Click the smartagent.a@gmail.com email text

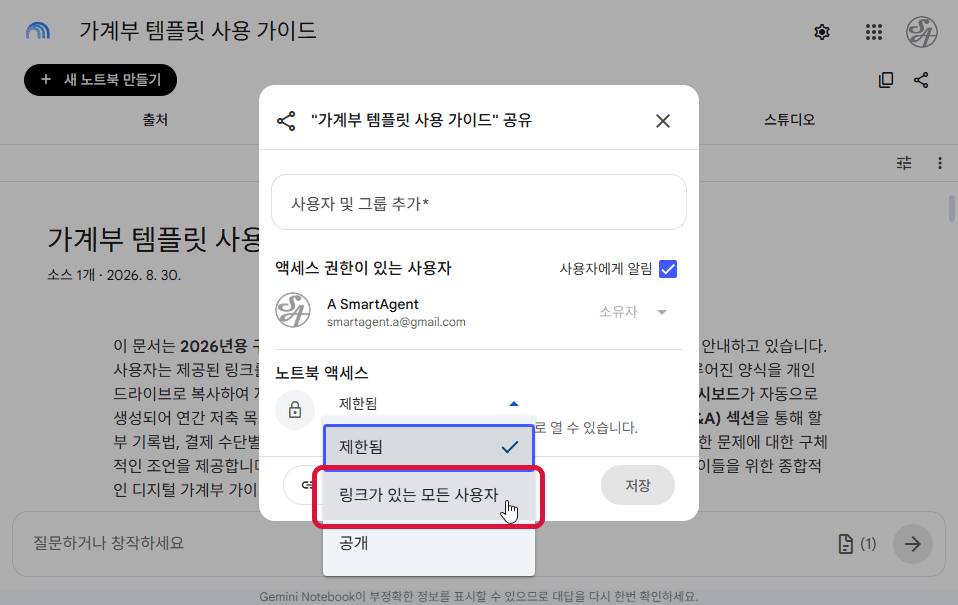click(x=396, y=322)
